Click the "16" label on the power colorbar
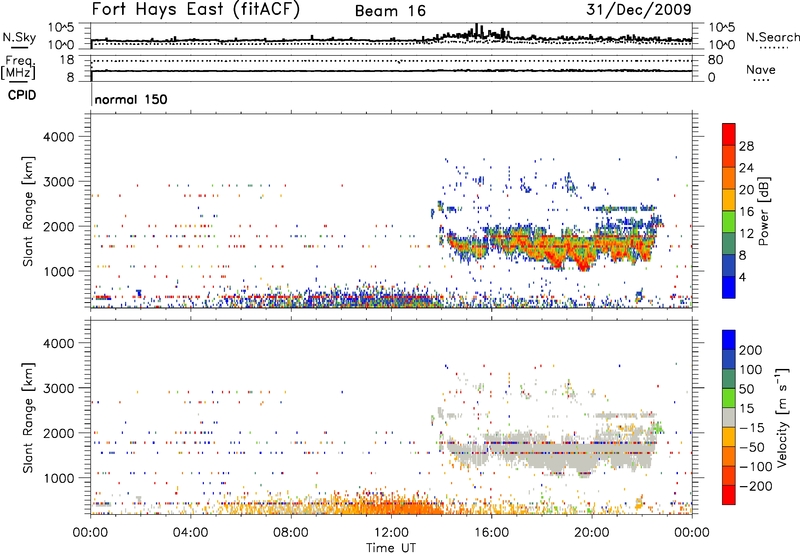 click(x=746, y=212)
